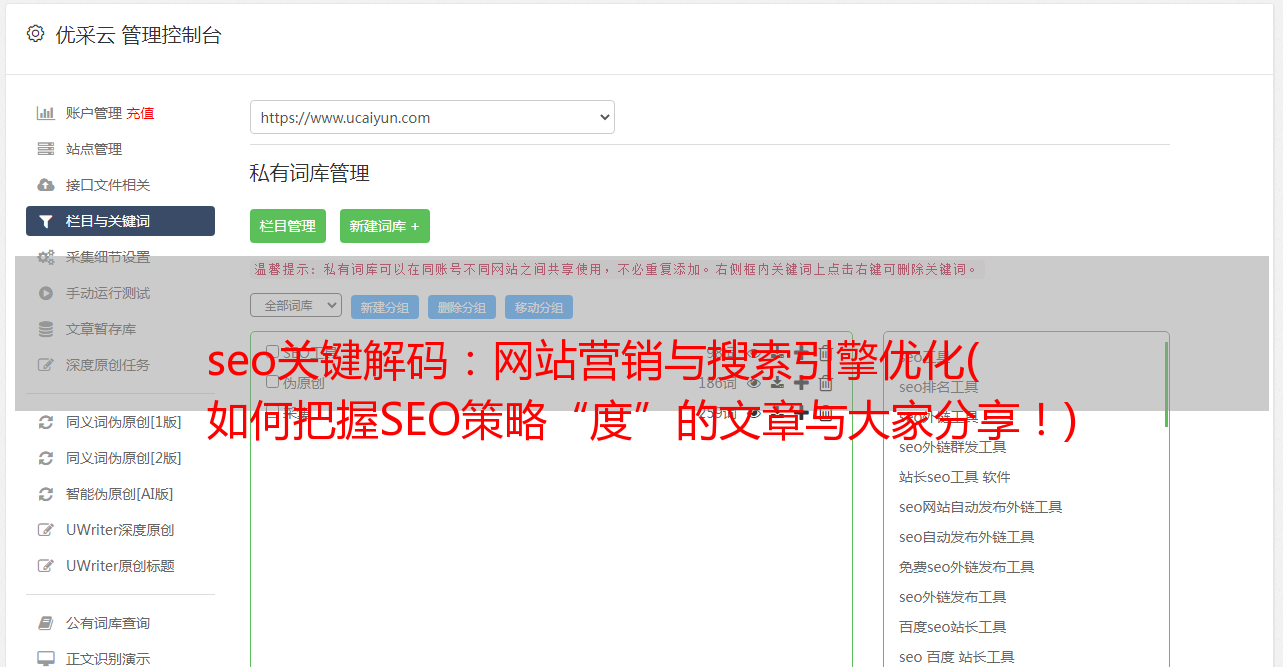Select keyword 'seo外链群发工具'
The image size is (1283, 667).
pos(953,447)
